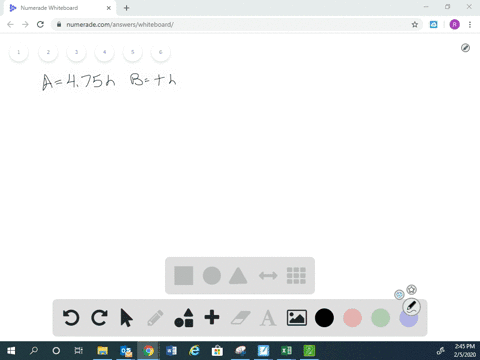Click the plus add tool

coord(212,317)
